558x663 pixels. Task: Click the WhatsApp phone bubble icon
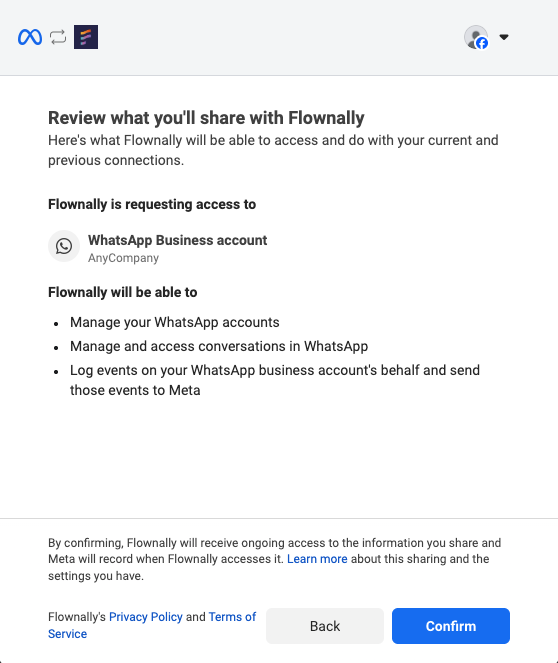(64, 246)
